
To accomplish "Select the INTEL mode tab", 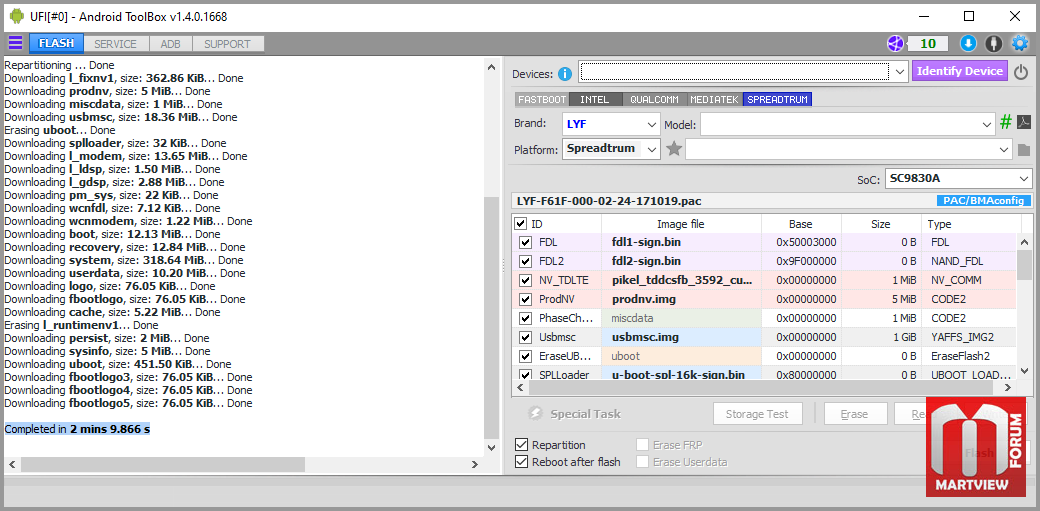I will pyautogui.click(x=594, y=100).
